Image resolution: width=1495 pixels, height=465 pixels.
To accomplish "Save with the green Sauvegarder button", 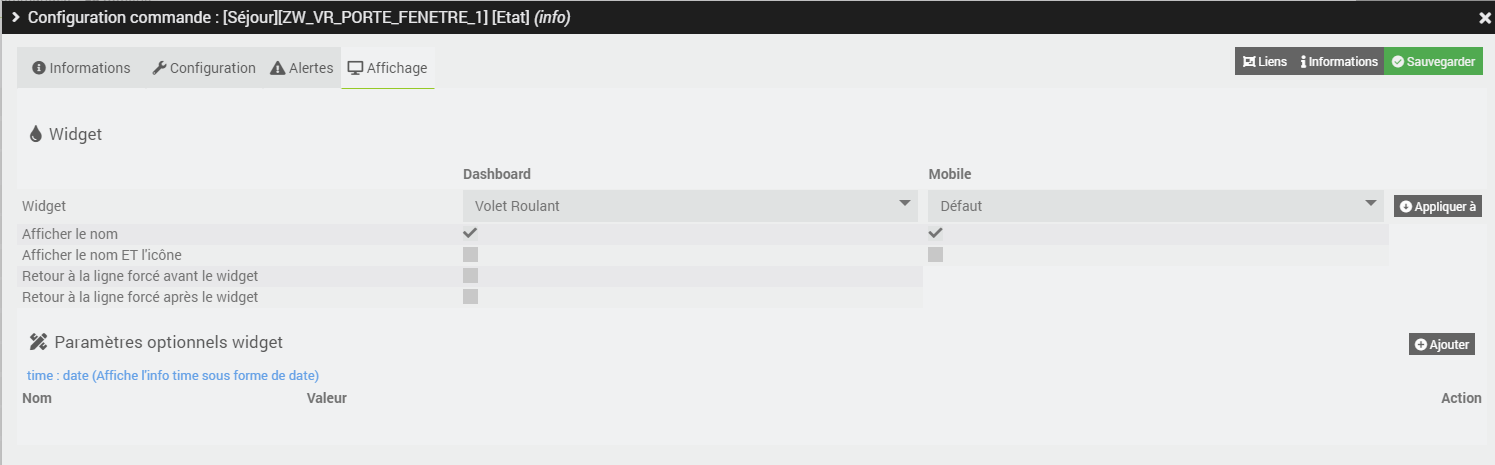I will 1433,62.
